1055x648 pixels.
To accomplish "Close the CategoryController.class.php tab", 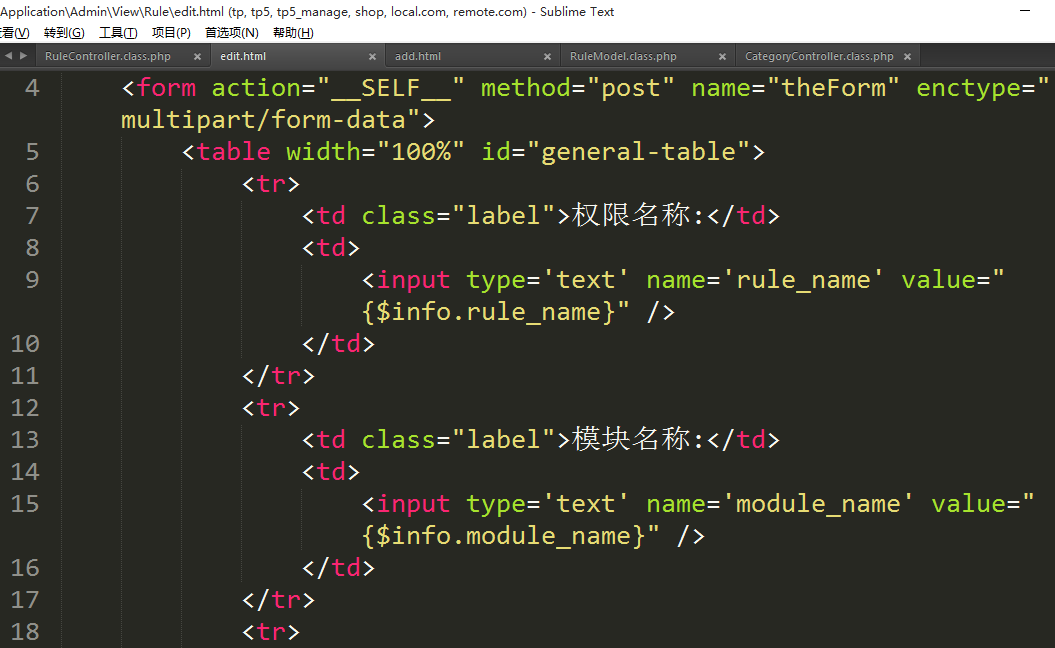I will pyautogui.click(x=907, y=57).
